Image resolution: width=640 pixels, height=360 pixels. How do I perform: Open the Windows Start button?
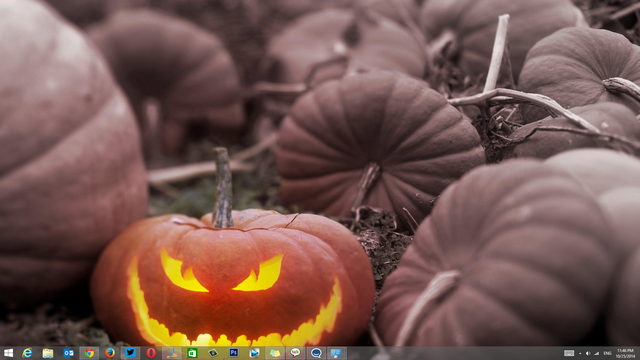[8, 353]
